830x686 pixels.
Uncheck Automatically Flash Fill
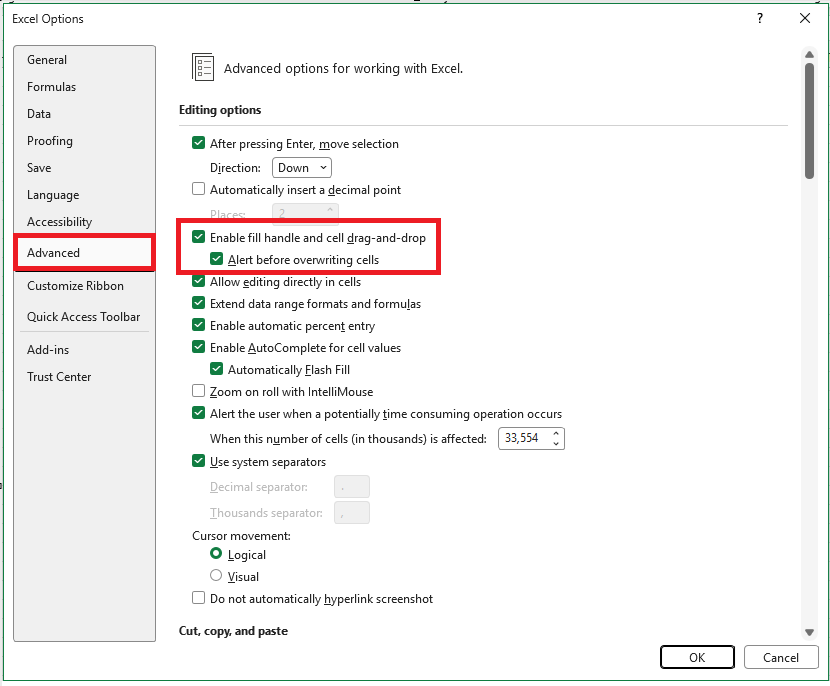[216, 369]
